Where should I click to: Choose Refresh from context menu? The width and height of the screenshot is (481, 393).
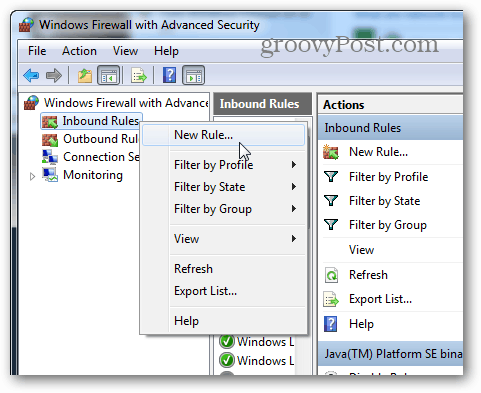(223, 269)
